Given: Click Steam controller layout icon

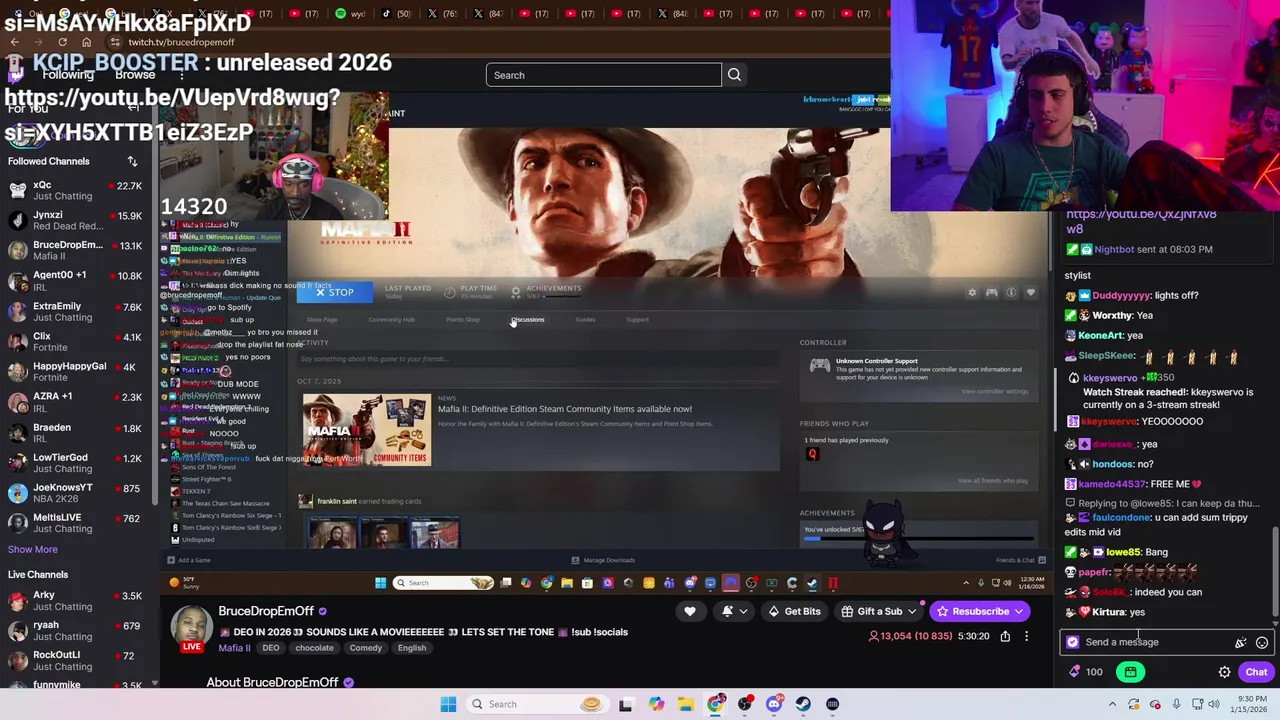Looking at the screenshot, I should [991, 293].
